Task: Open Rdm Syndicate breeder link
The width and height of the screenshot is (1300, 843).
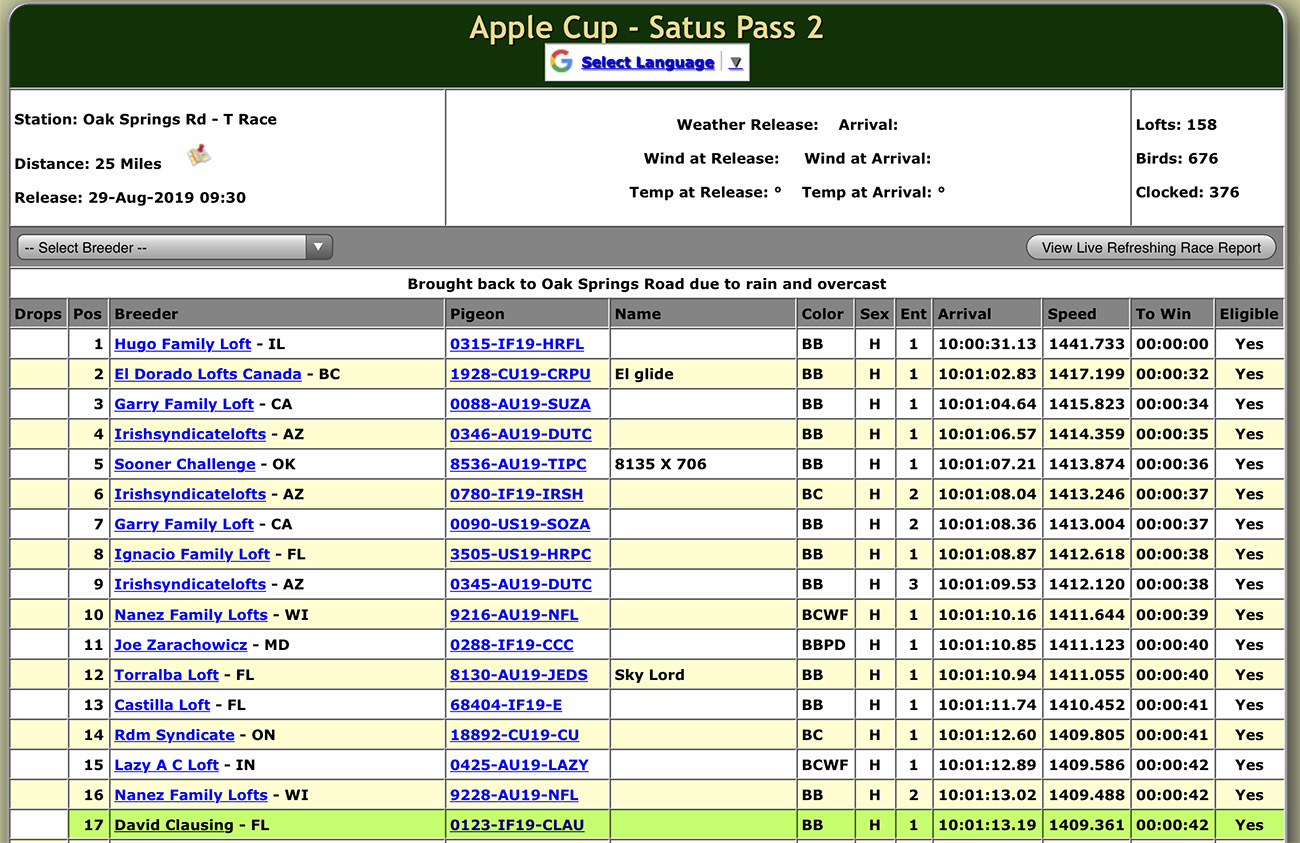Action: click(x=174, y=735)
